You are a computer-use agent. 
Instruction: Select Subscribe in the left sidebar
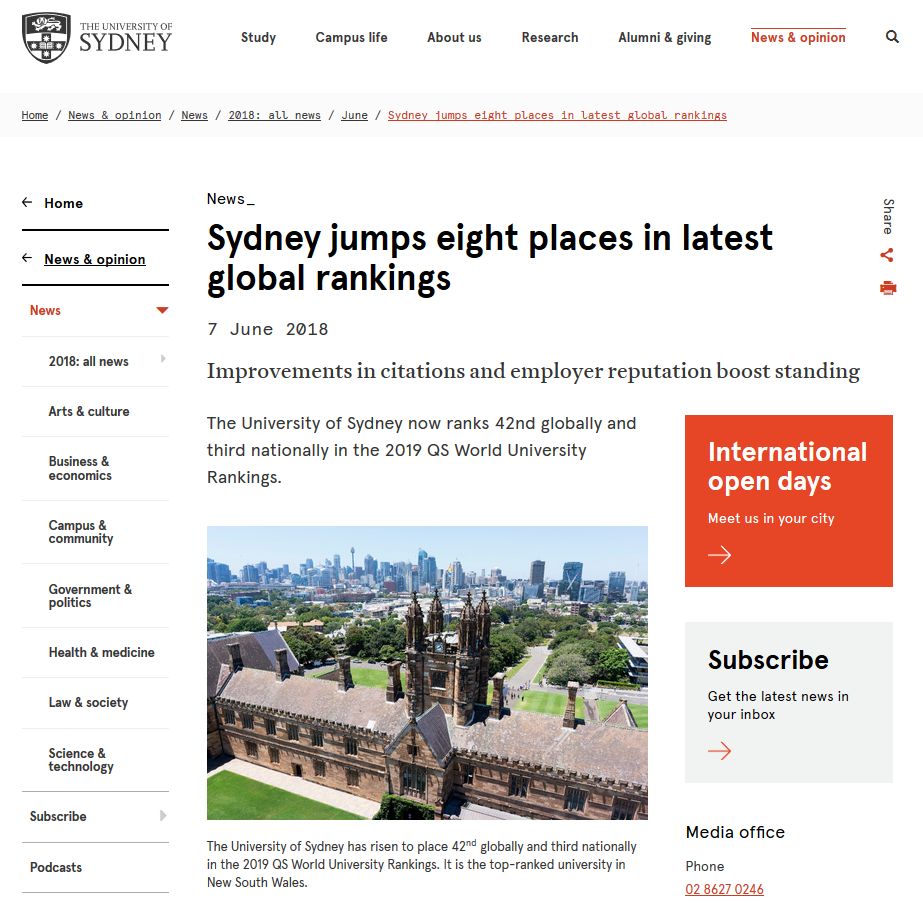point(58,816)
